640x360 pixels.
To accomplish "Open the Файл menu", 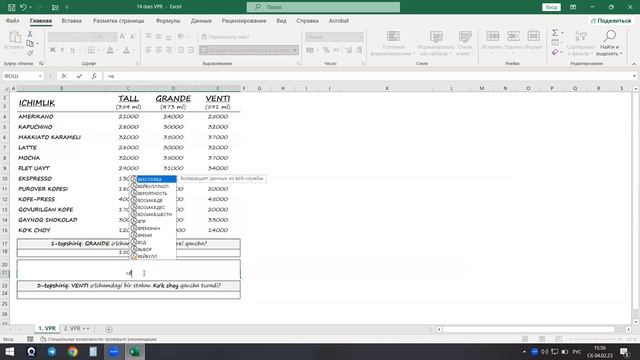I will [12, 20].
